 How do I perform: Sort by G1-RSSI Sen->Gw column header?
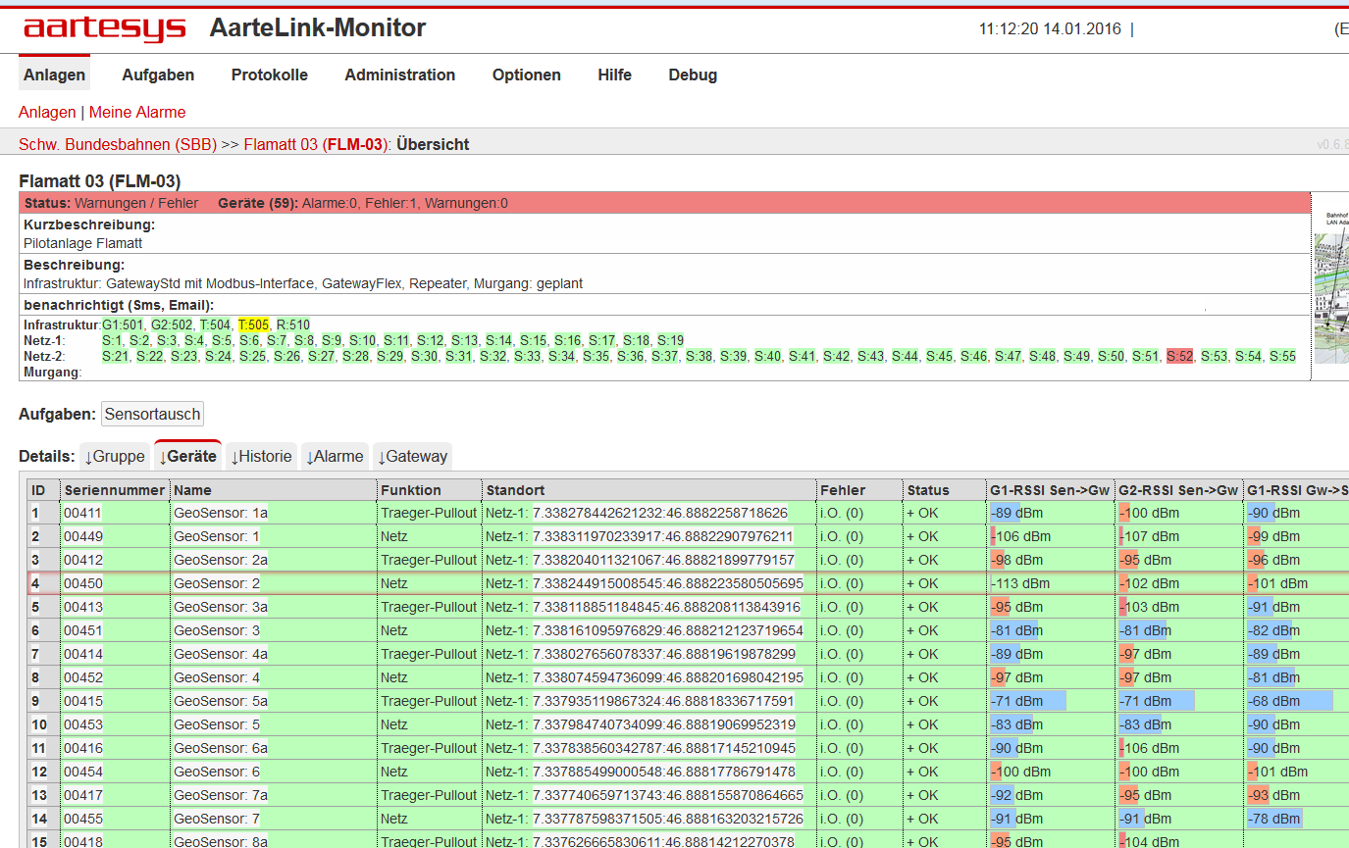point(1050,490)
